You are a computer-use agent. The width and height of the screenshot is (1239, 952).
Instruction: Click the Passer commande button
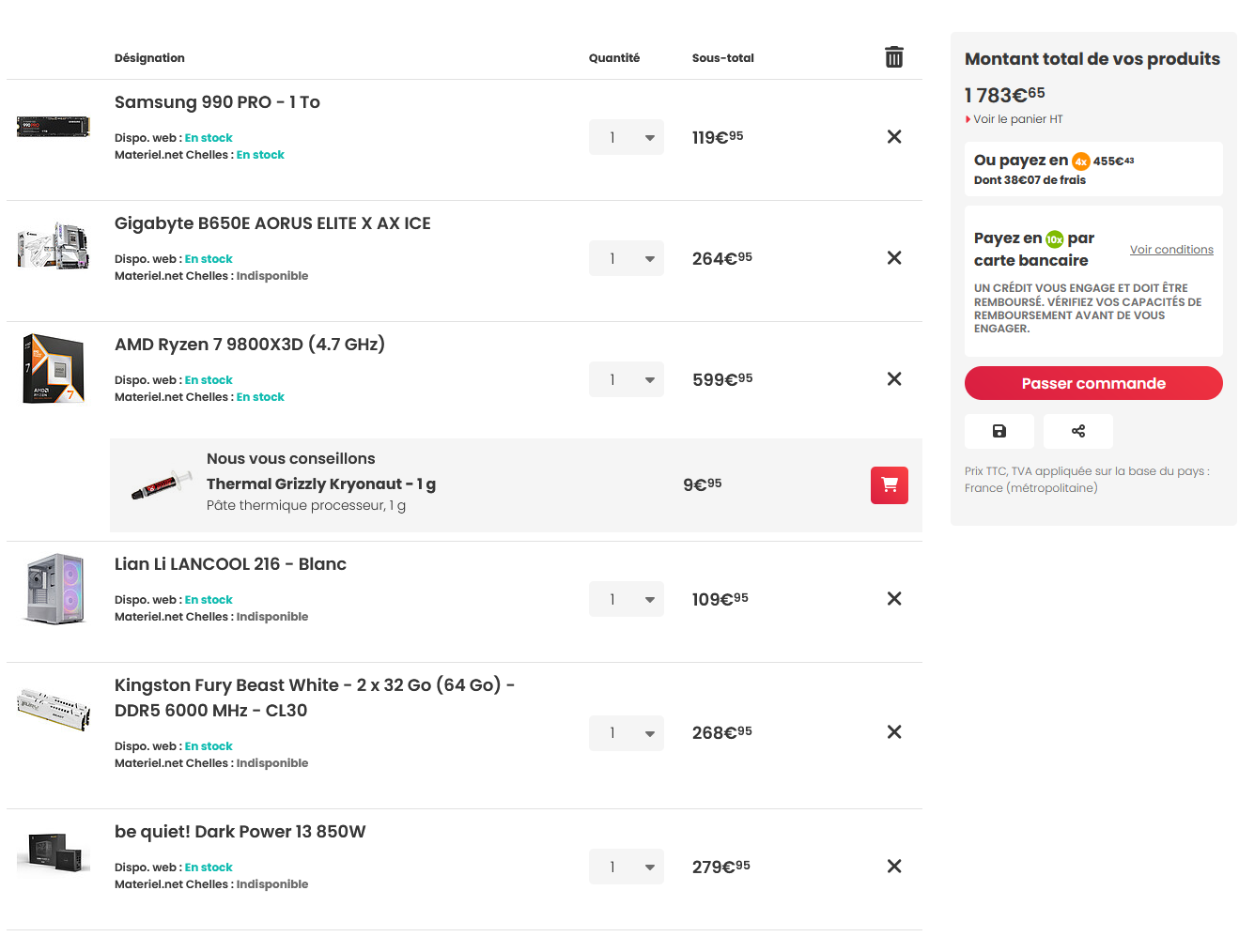[x=1093, y=383]
